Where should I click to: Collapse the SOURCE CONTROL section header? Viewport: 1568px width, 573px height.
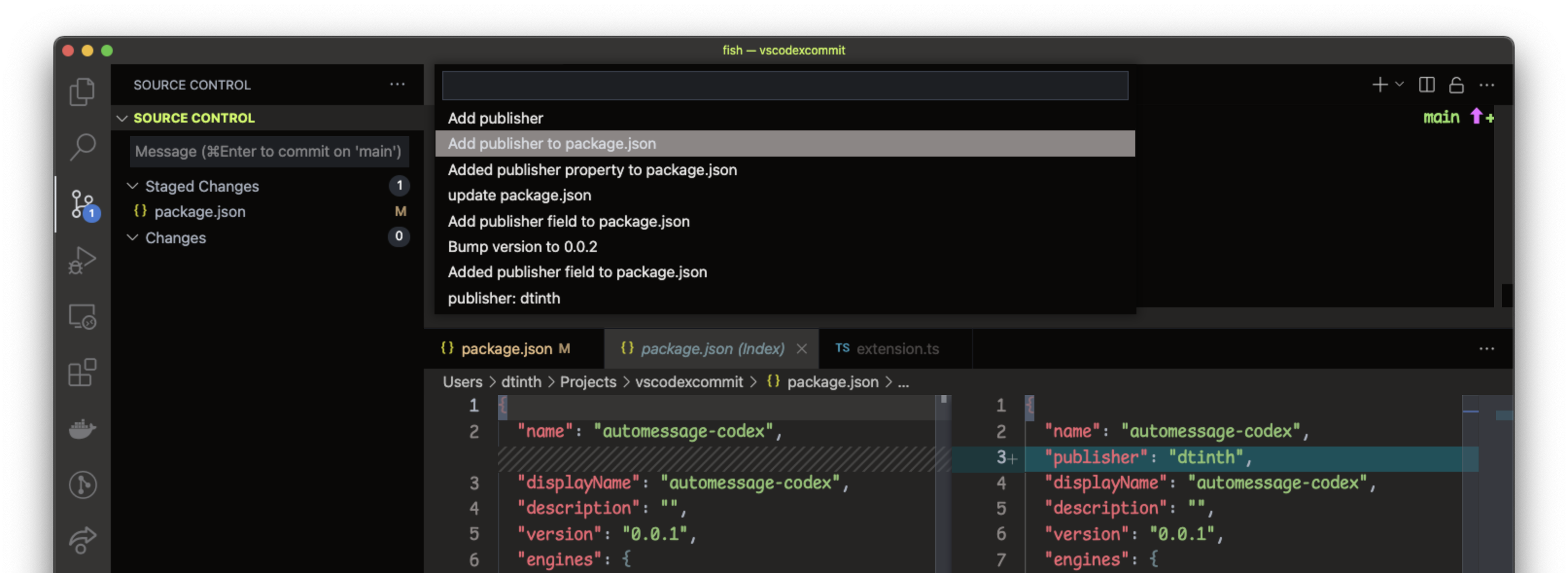(122, 118)
